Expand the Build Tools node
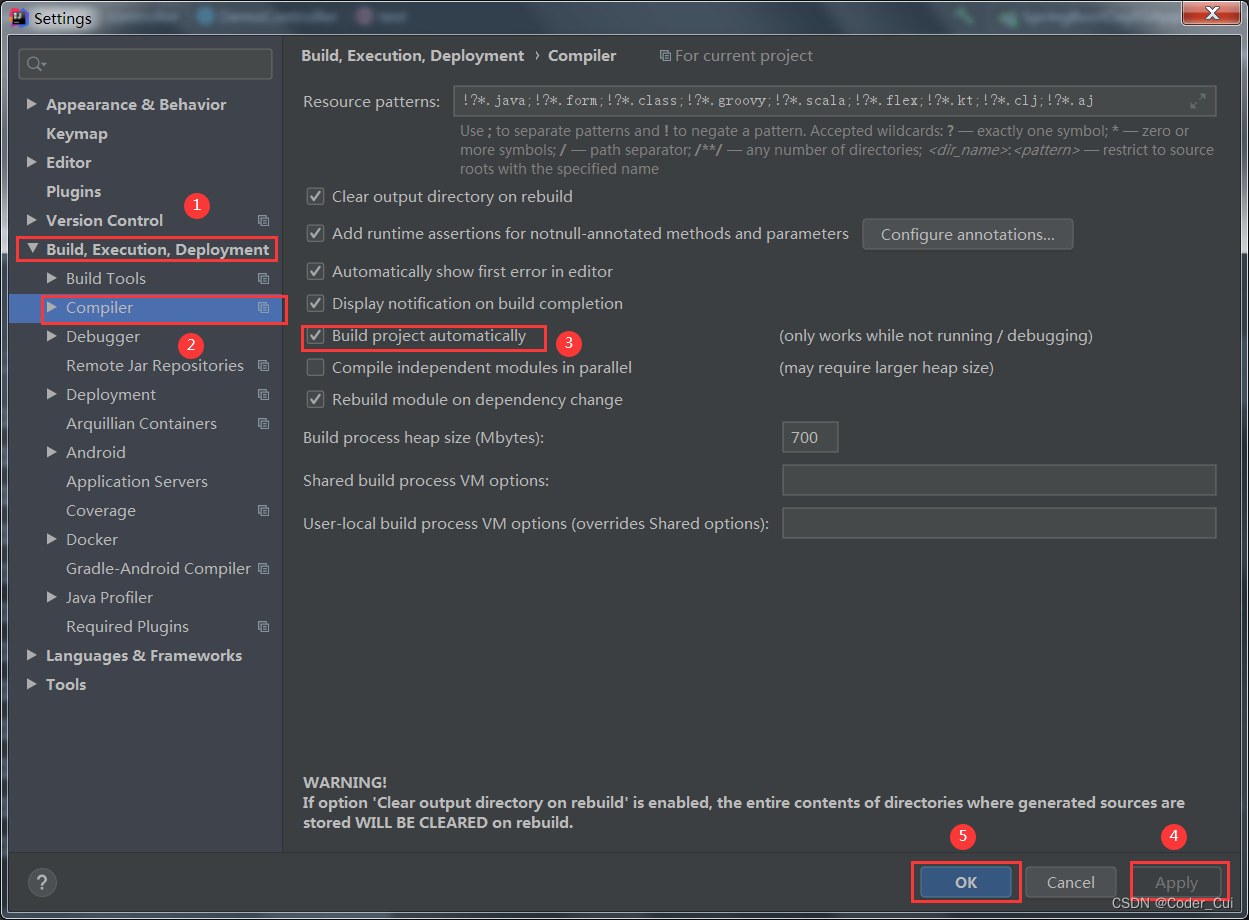Viewport: 1249px width, 920px height. (x=52, y=278)
